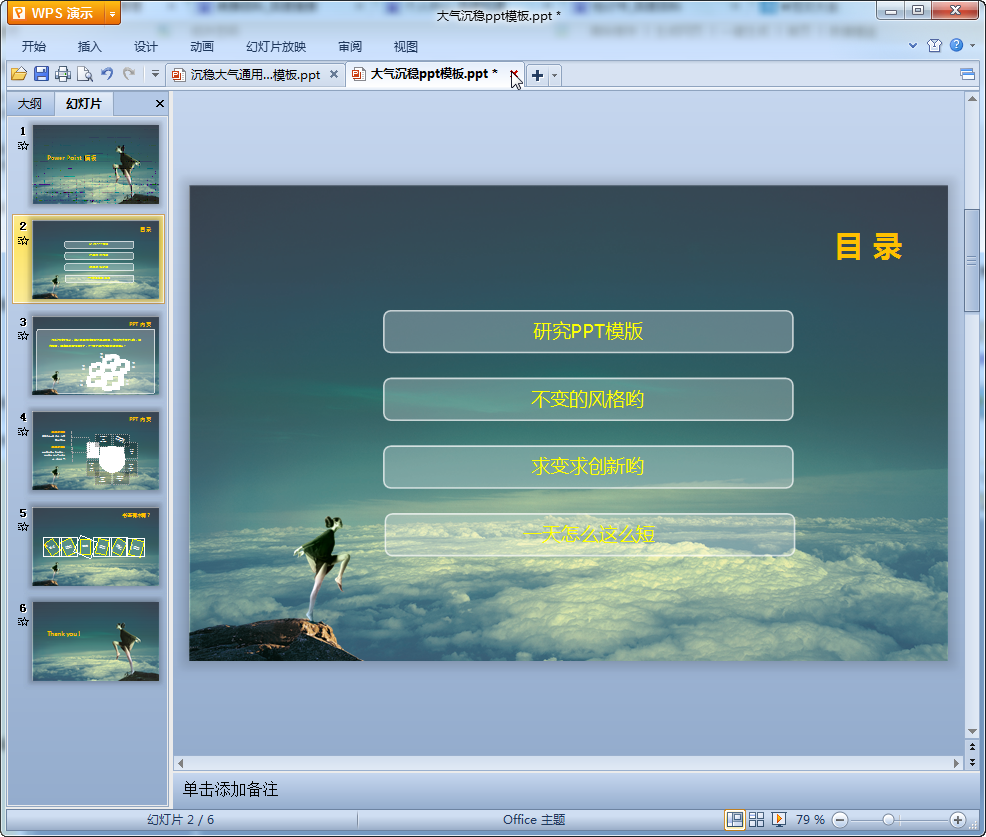
Task: Select slide 5 thumbnail
Action: click(96, 546)
